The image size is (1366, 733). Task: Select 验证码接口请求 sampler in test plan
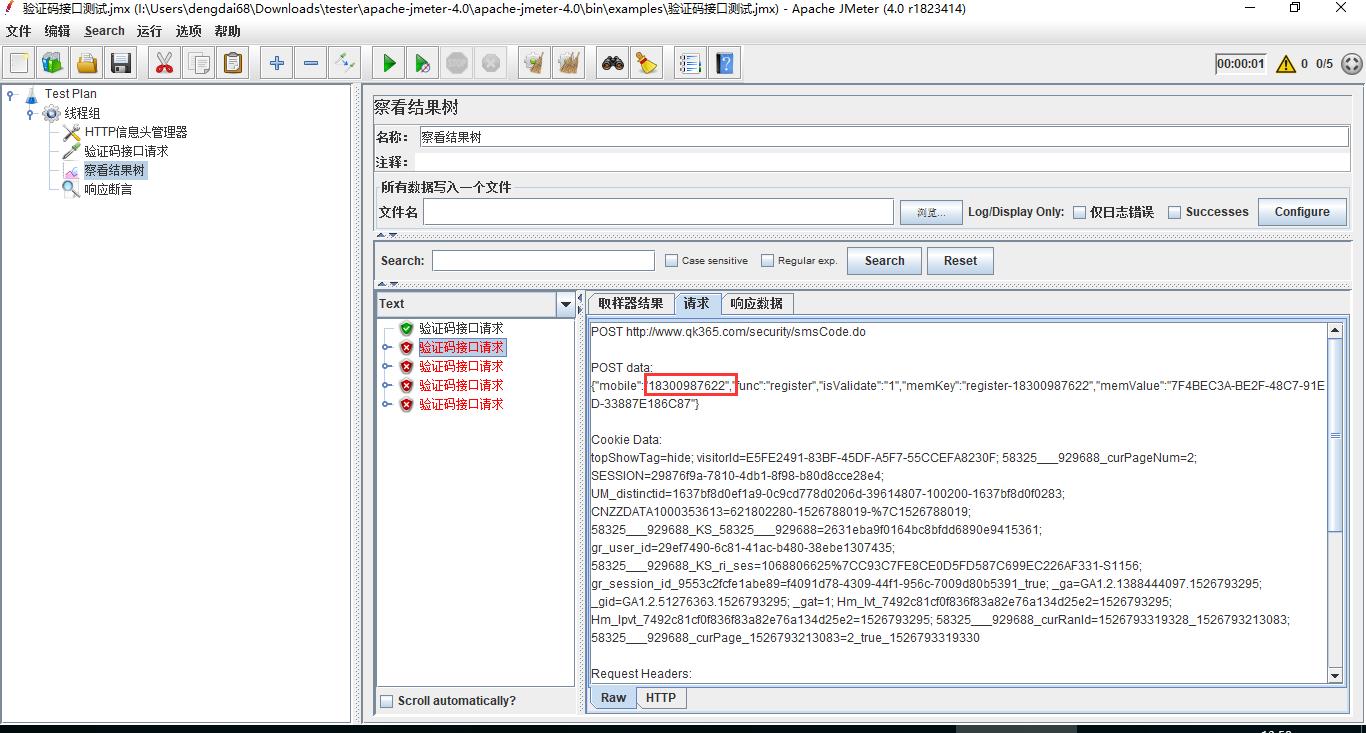(126, 151)
